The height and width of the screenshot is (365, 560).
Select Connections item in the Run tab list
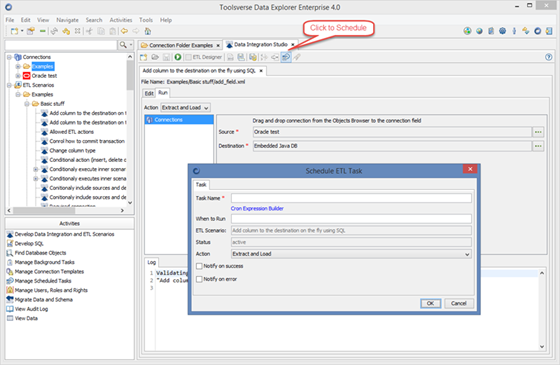point(179,120)
